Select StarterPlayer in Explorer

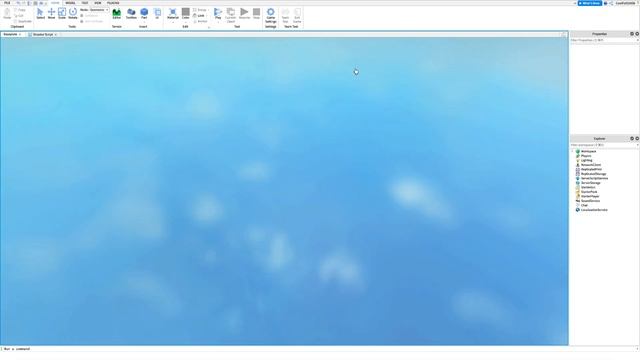(x=590, y=196)
